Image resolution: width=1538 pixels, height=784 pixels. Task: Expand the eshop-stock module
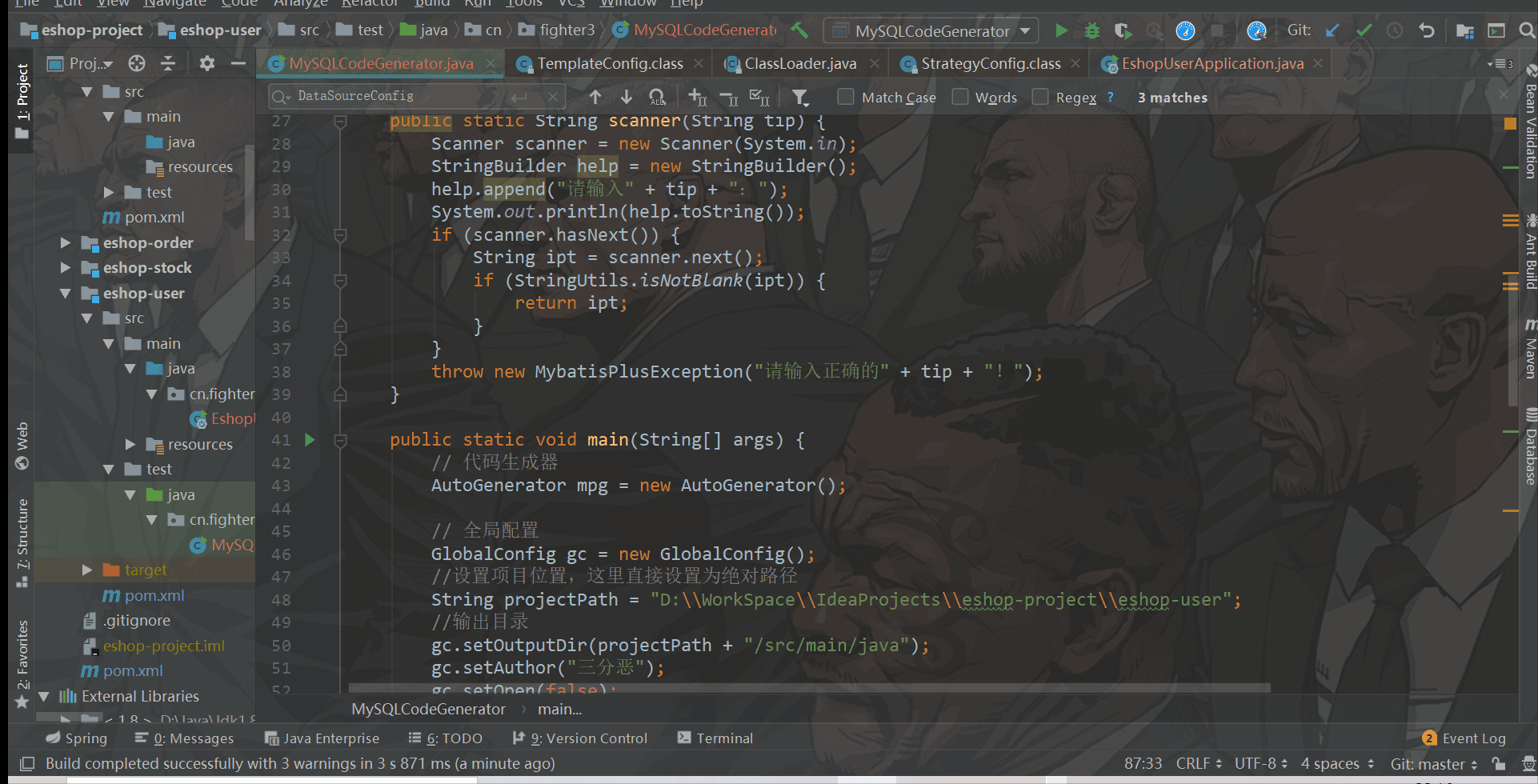[x=66, y=267]
